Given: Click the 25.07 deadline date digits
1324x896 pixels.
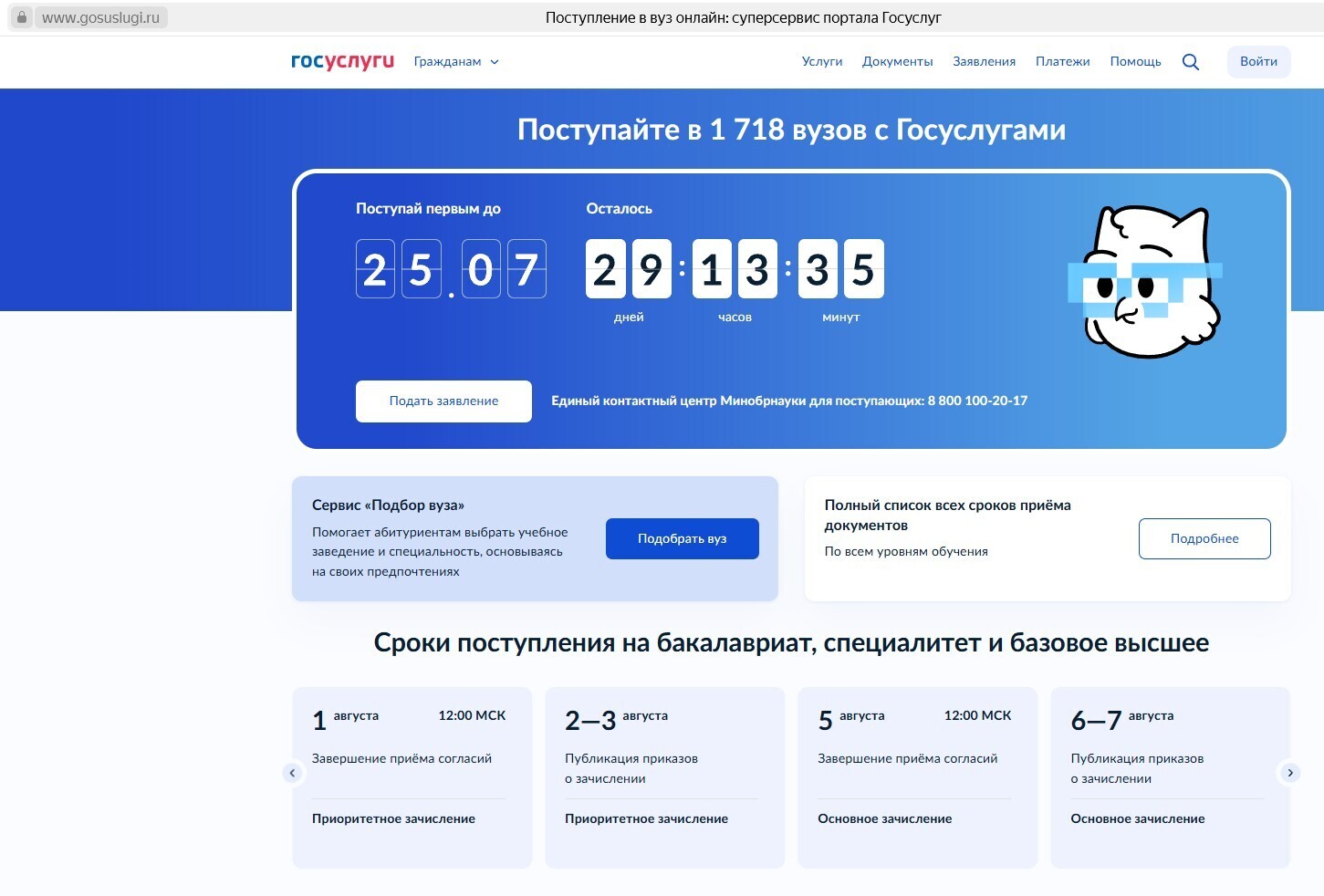Looking at the screenshot, I should point(451,269).
